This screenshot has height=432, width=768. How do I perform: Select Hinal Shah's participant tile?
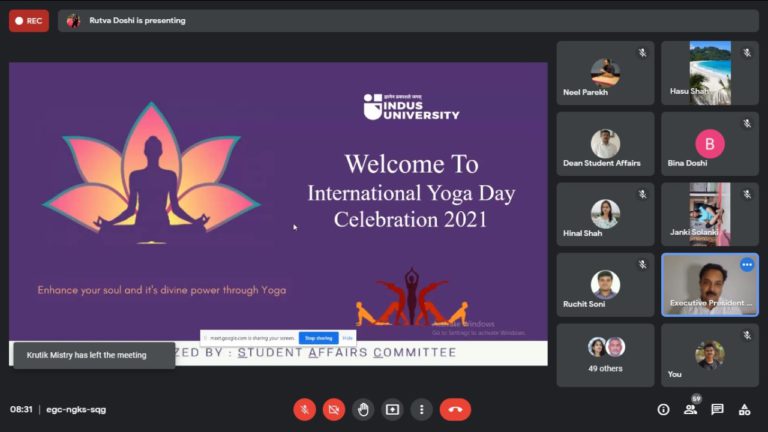click(x=605, y=214)
